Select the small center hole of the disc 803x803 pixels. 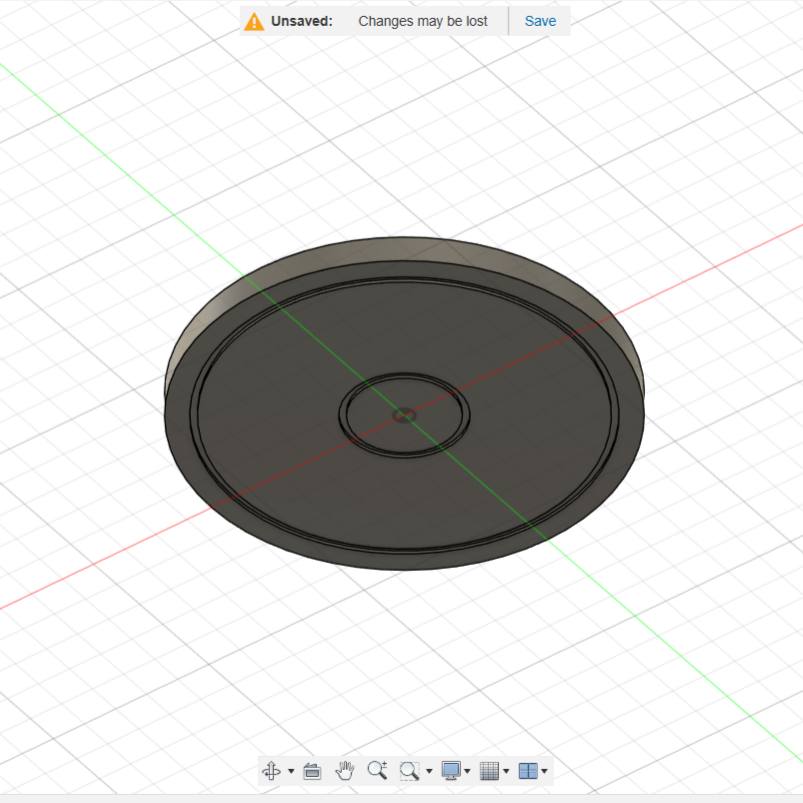[x=405, y=415]
